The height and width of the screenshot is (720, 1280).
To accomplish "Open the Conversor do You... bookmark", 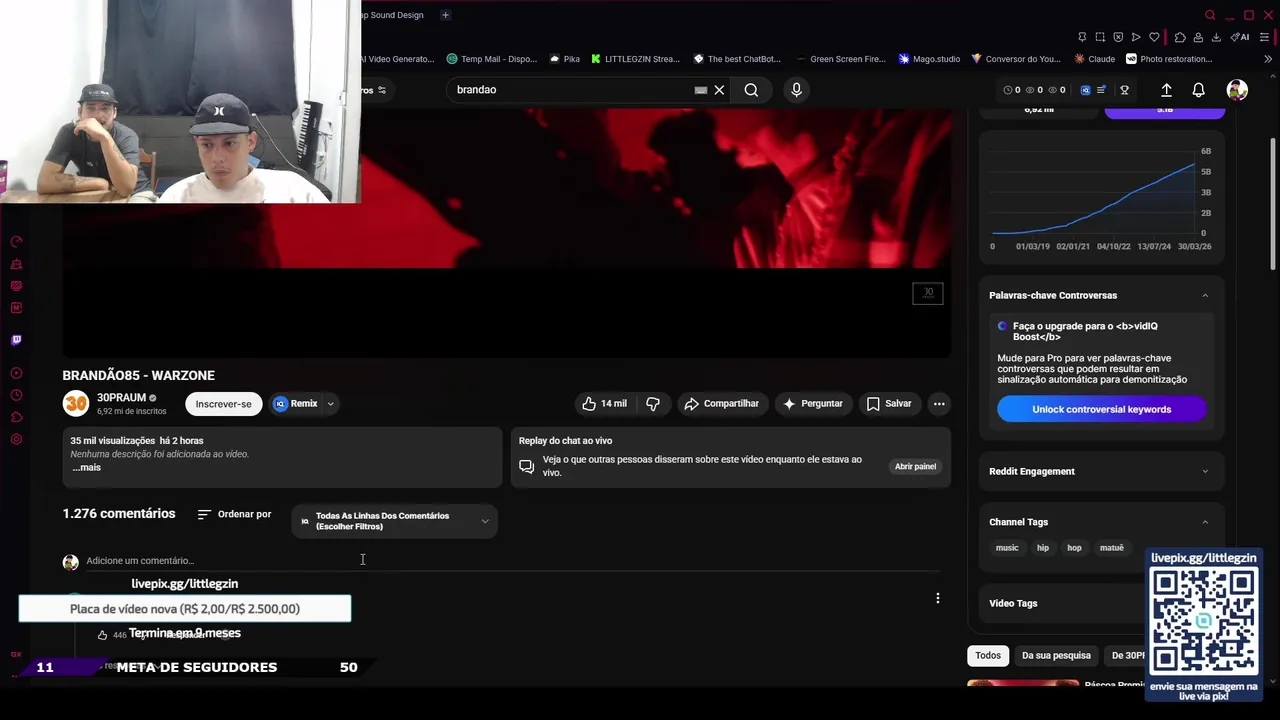I will click(1016, 59).
